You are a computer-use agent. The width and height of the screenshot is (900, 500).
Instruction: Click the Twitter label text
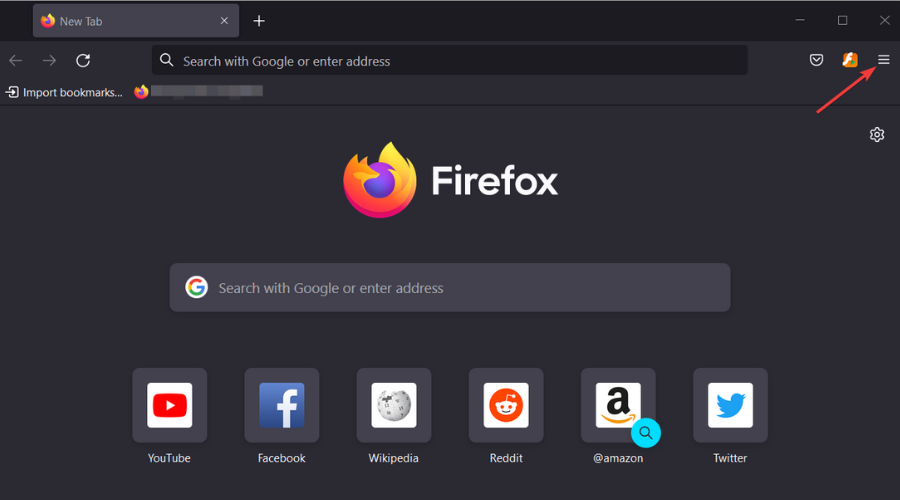[x=730, y=458]
